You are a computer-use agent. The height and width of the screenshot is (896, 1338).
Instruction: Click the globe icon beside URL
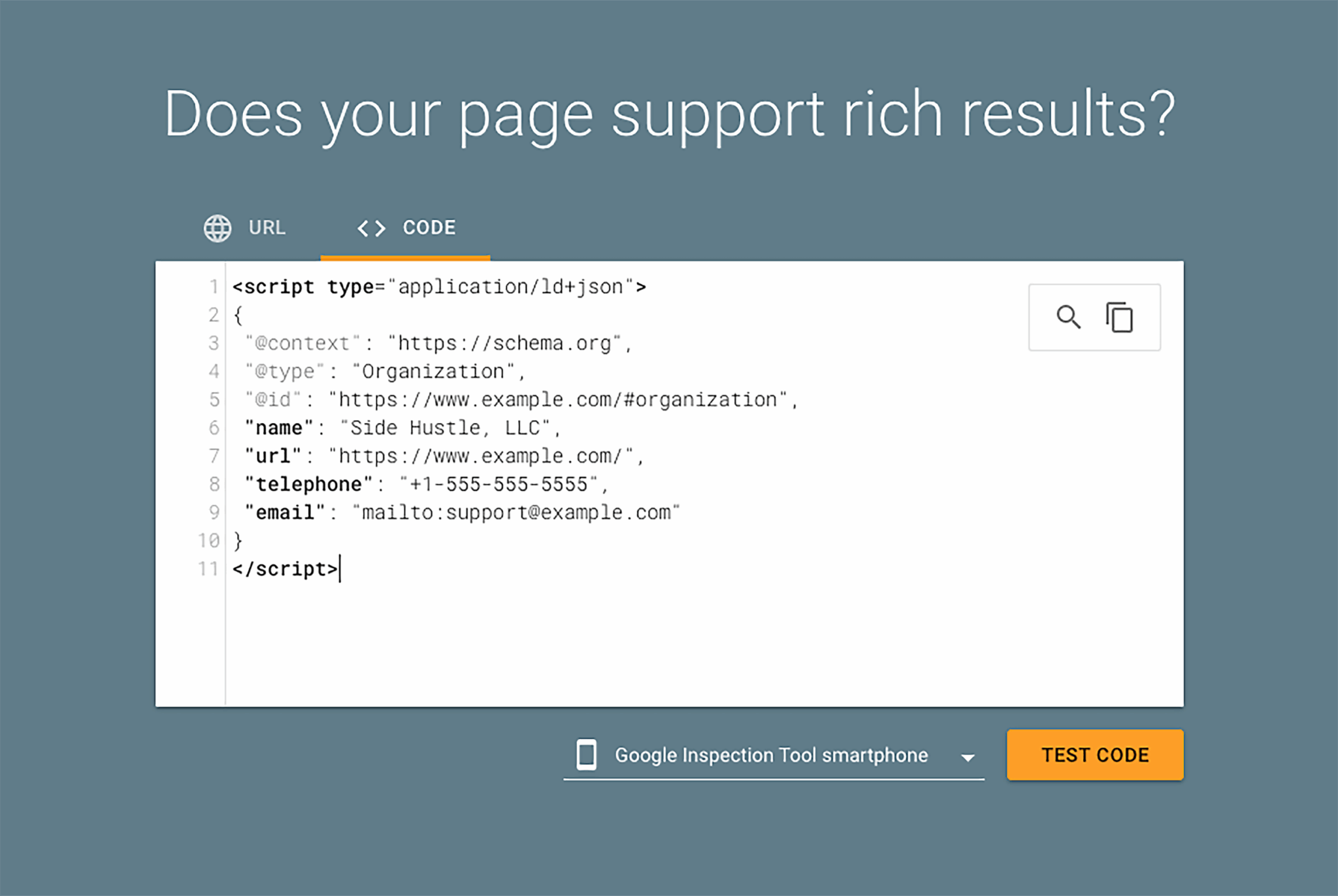218,228
